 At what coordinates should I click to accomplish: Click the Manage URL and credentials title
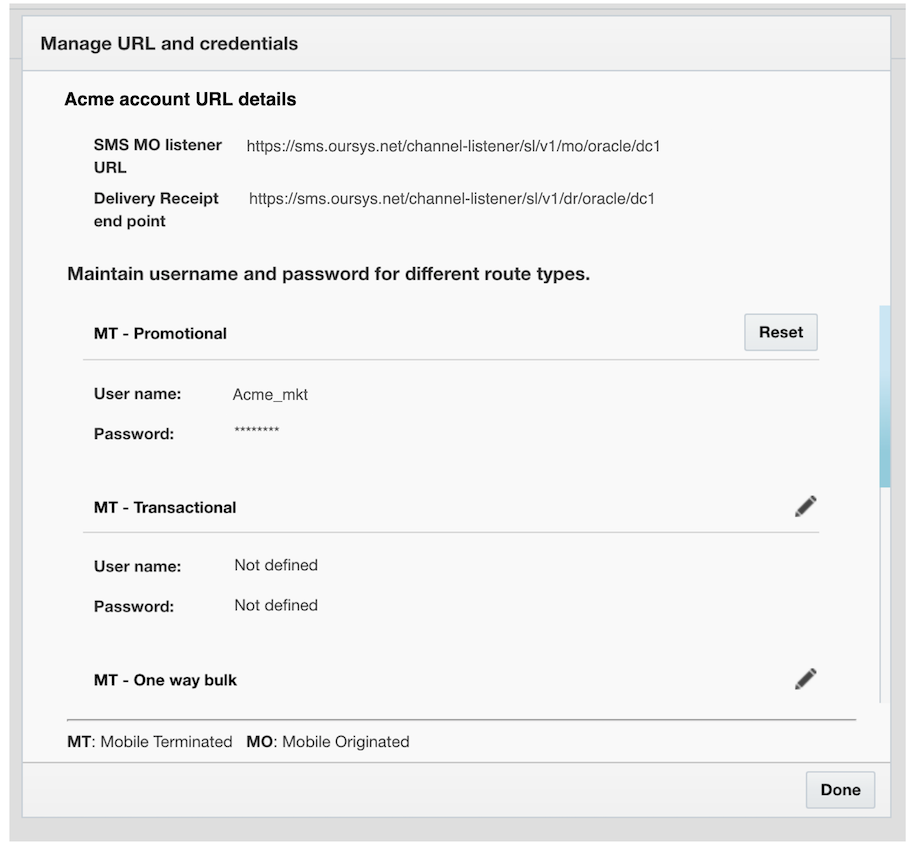[x=169, y=43]
